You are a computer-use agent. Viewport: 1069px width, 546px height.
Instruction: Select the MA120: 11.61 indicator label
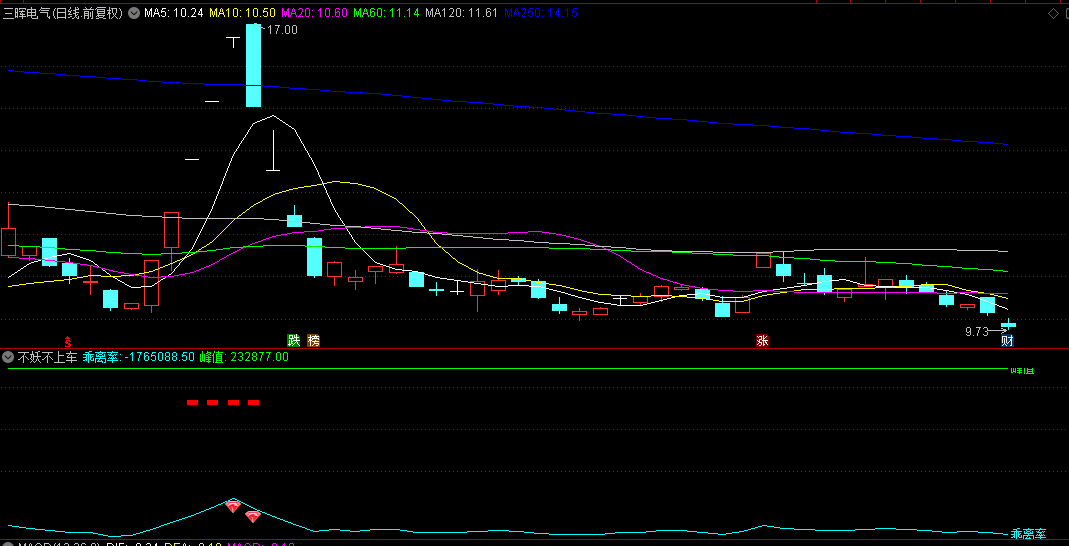(461, 12)
